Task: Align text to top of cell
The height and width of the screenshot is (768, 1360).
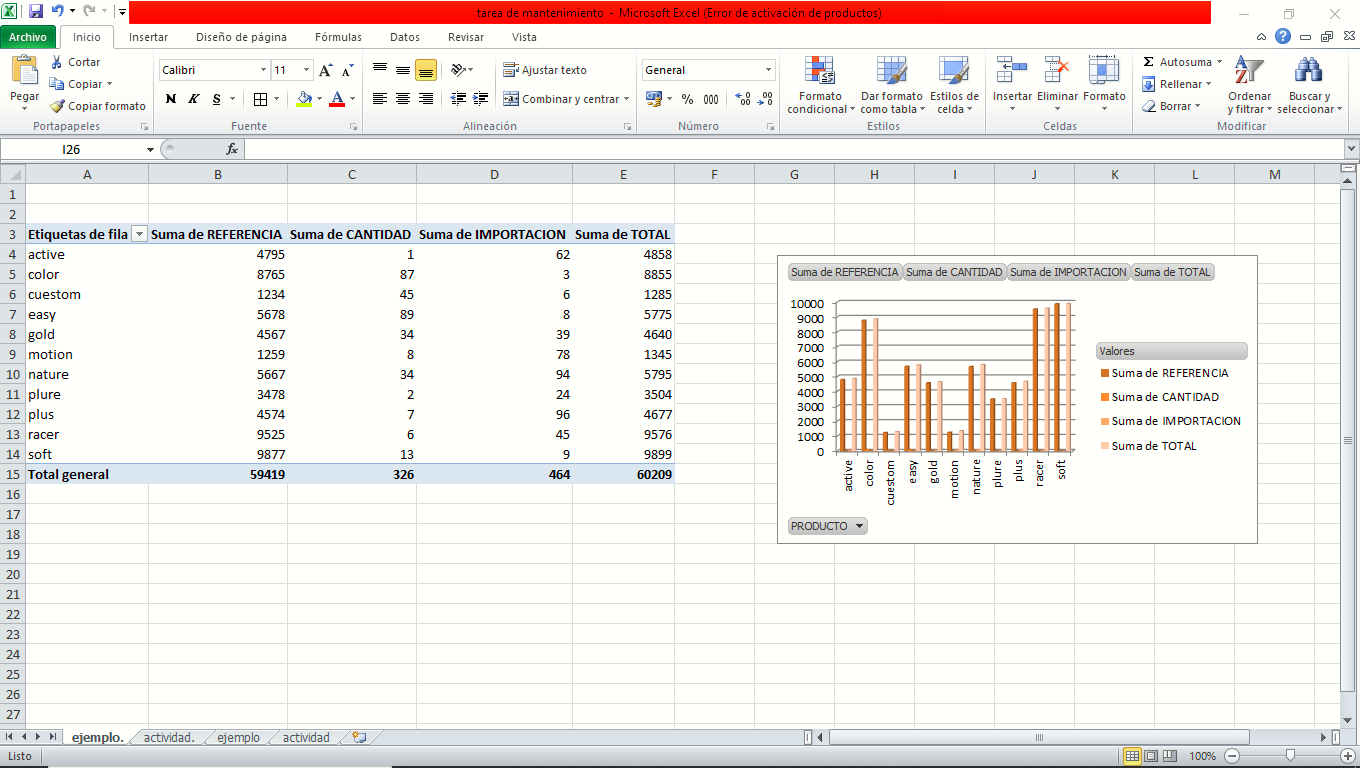Action: click(380, 70)
